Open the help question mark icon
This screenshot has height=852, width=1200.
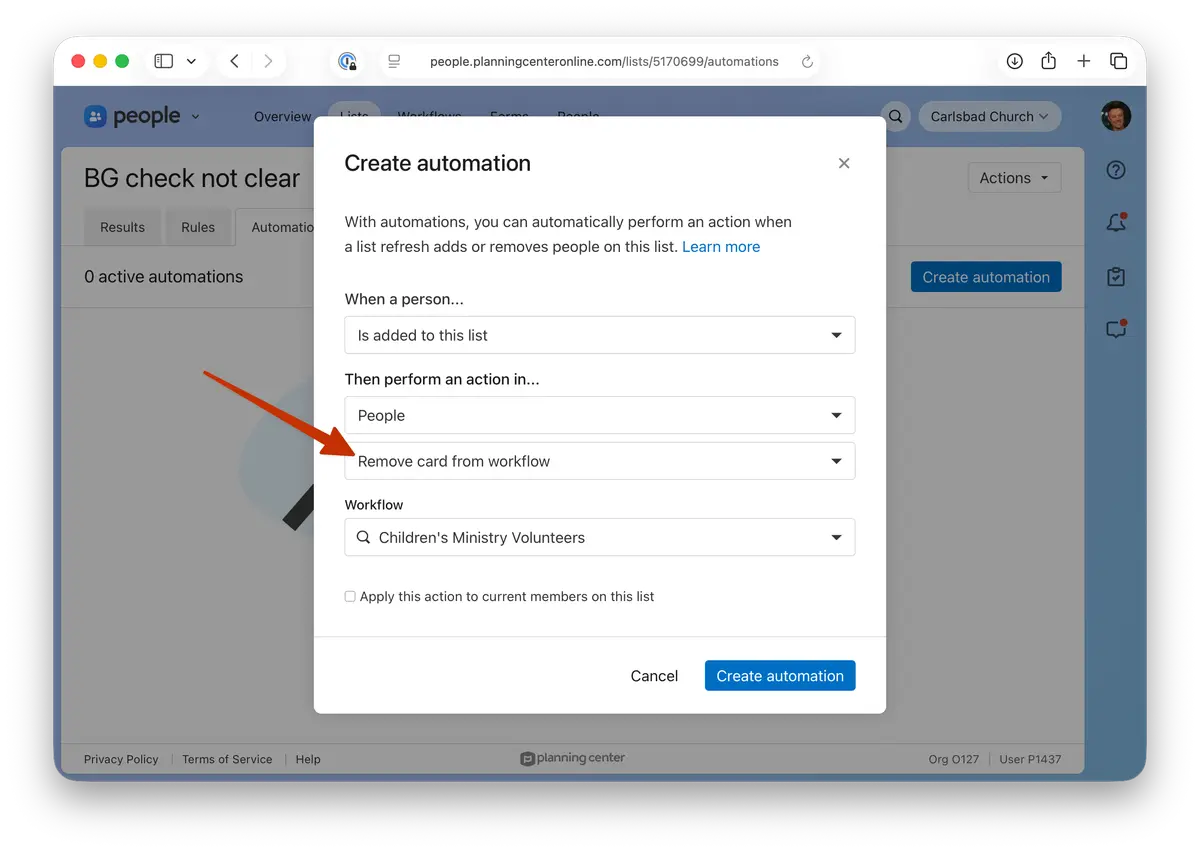coord(1116,170)
